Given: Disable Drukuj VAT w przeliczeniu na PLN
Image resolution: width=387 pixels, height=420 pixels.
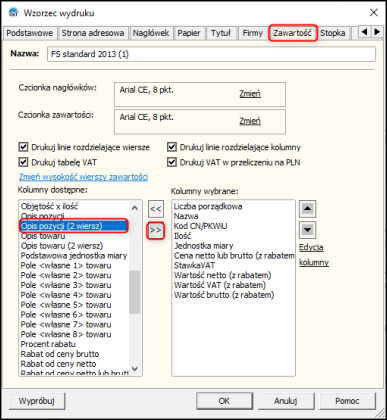Looking at the screenshot, I should click(172, 162).
